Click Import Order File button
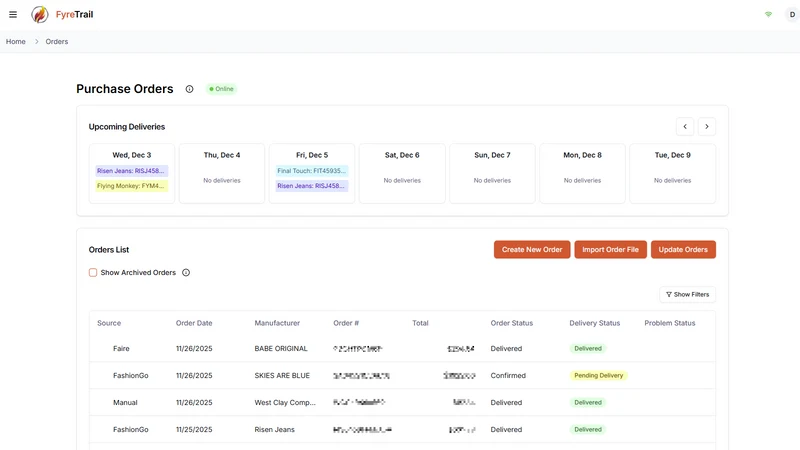800x450 pixels. (610, 249)
